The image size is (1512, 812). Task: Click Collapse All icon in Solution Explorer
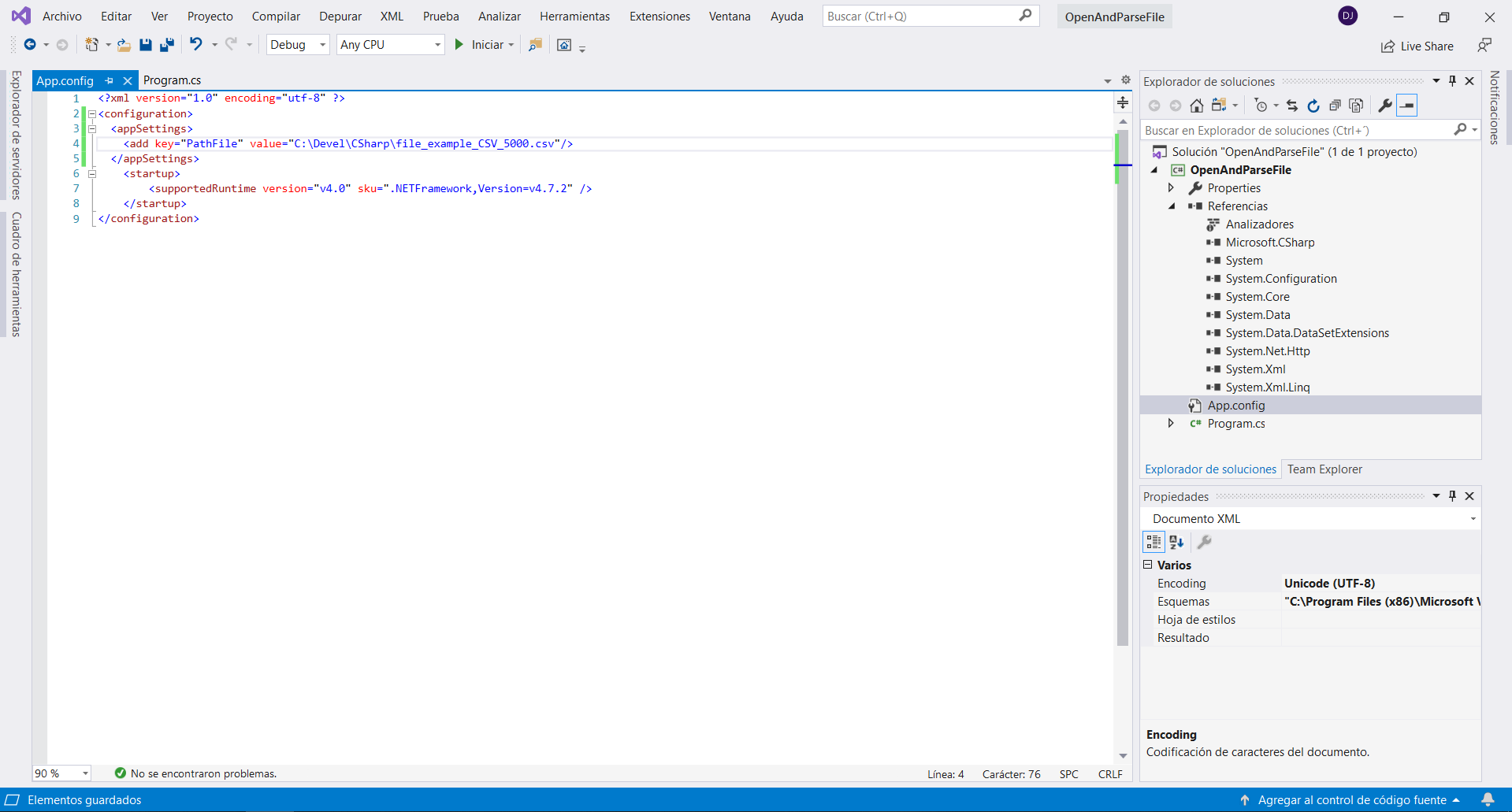[x=1335, y=106]
